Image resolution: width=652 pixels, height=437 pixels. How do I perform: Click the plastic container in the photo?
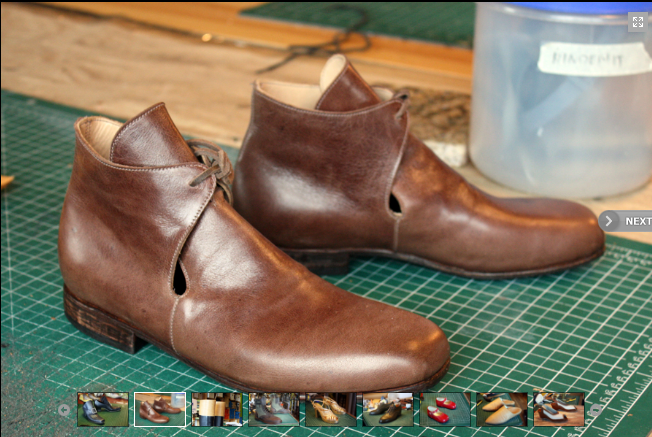click(x=560, y=100)
